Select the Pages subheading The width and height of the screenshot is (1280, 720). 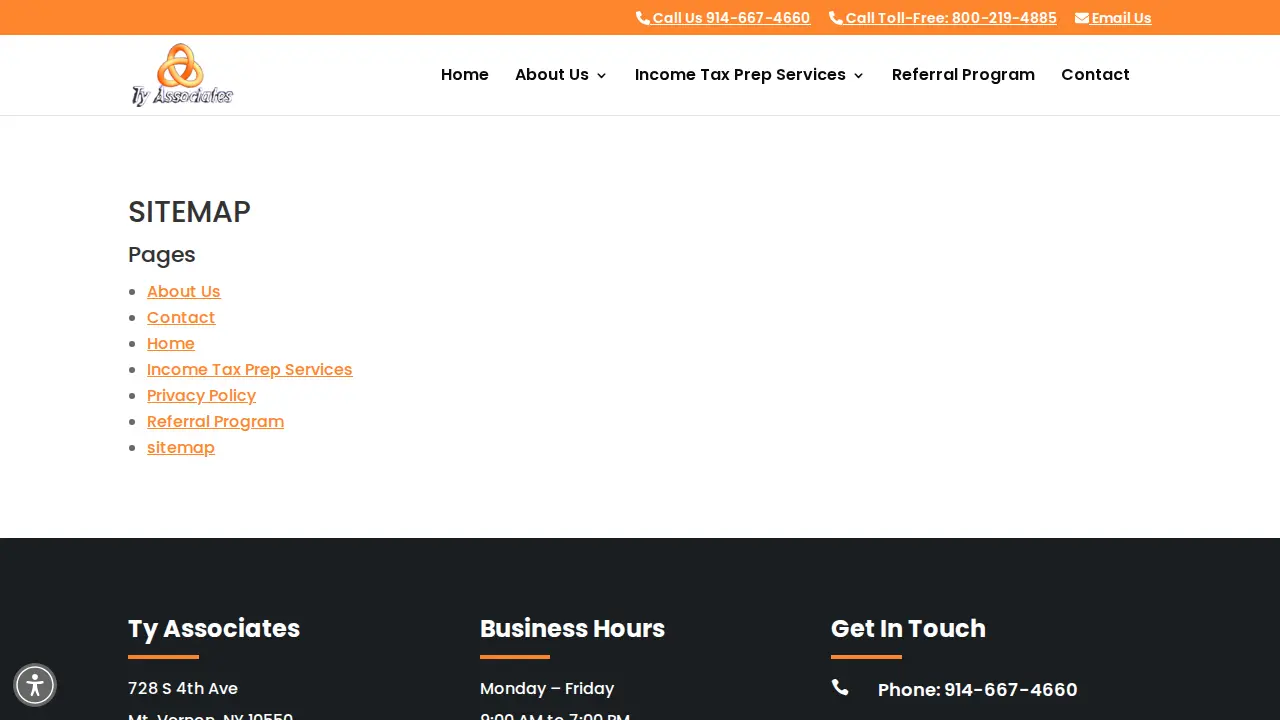pos(162,255)
